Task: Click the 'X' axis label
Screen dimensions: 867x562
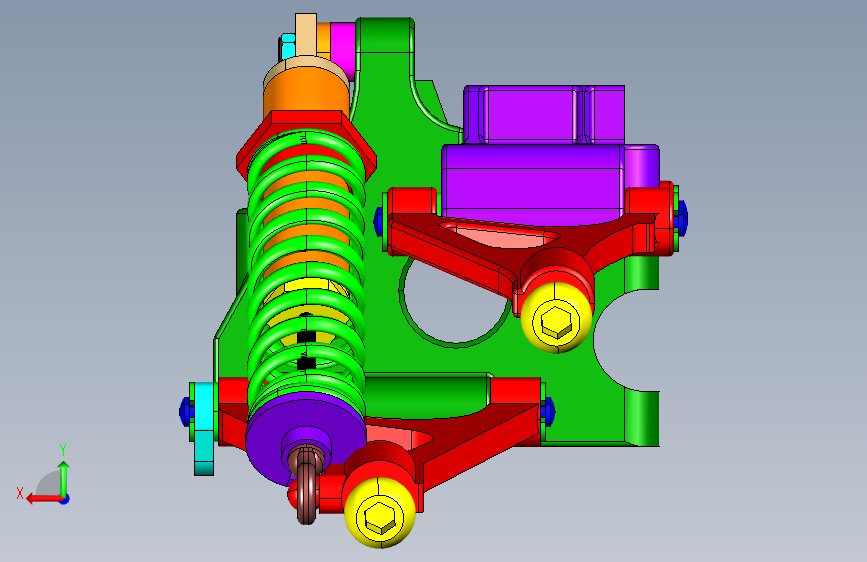Action: point(20,493)
